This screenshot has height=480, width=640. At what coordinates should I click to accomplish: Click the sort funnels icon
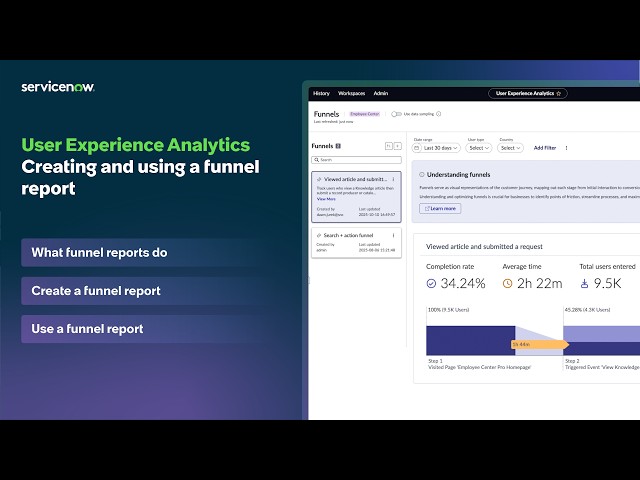tap(389, 146)
